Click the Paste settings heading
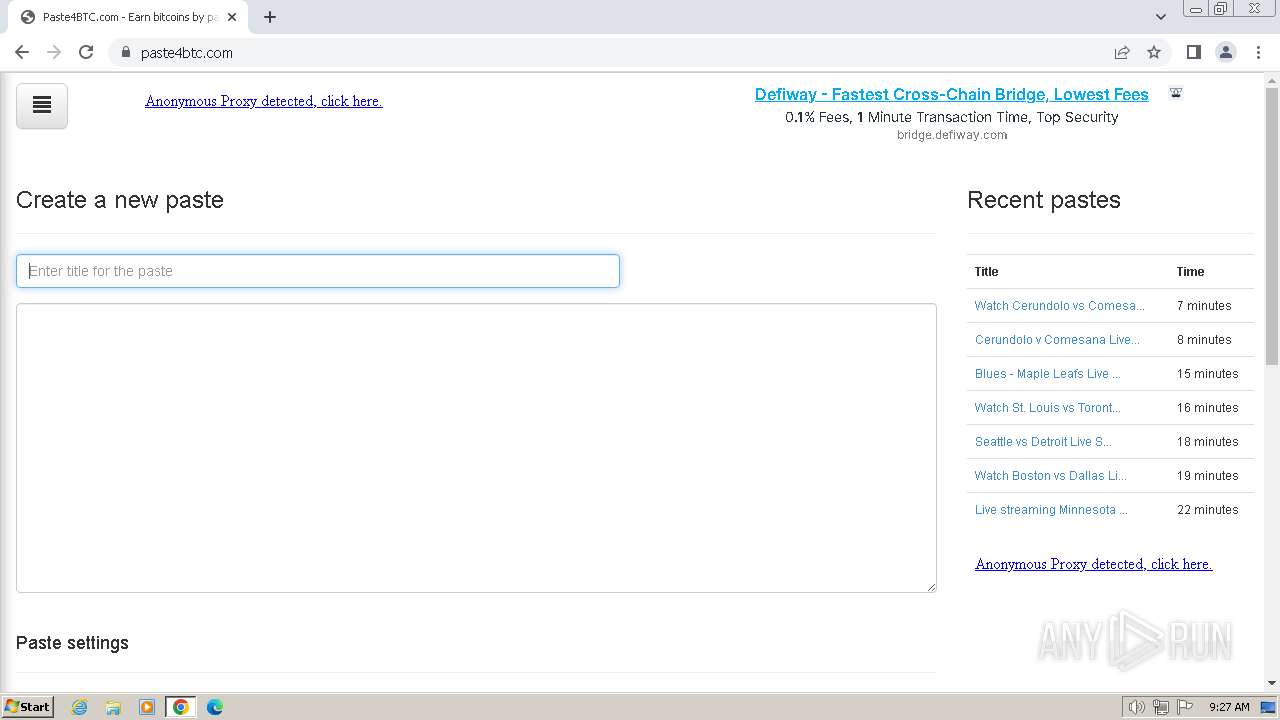This screenshot has height=720, width=1280. (72, 643)
